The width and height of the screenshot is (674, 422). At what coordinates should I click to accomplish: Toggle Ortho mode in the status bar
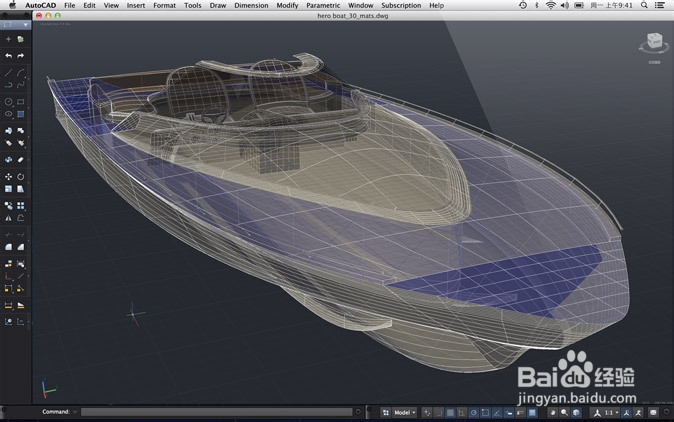[462, 412]
